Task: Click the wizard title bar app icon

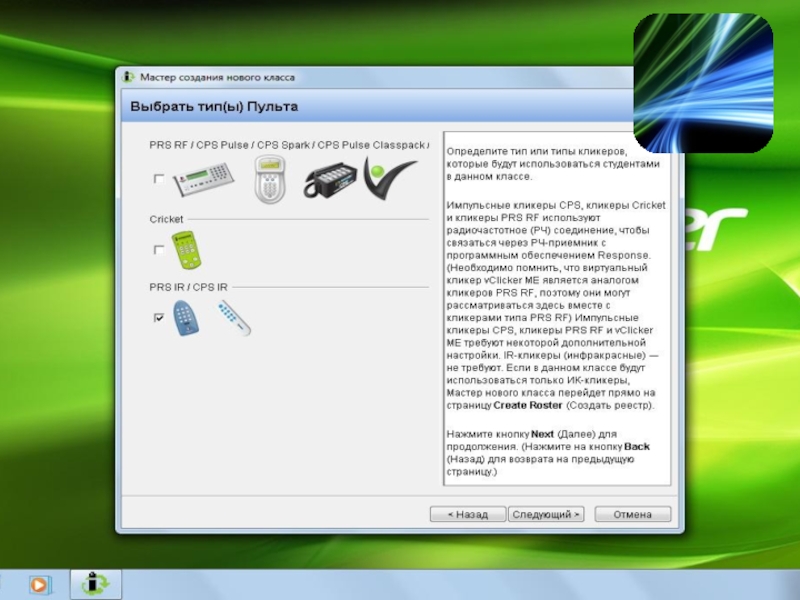Action: pos(128,77)
